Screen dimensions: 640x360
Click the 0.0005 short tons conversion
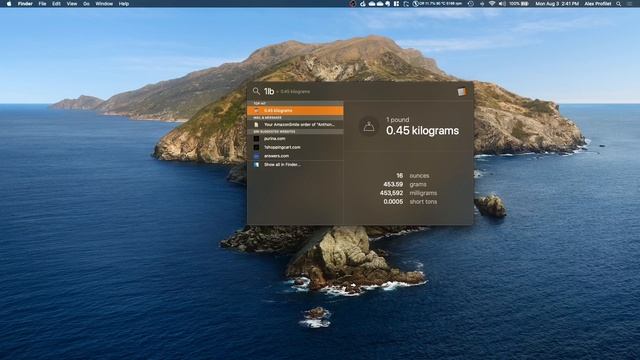410,202
